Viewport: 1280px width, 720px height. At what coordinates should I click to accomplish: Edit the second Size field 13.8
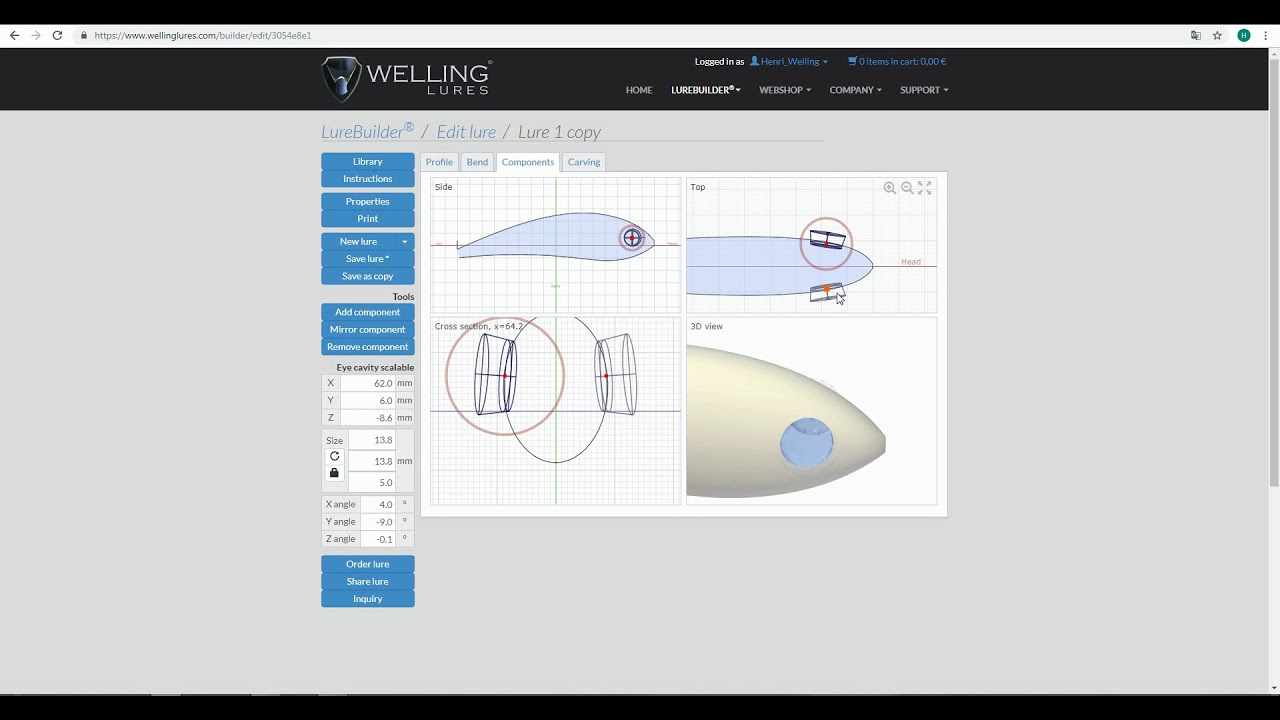pyautogui.click(x=372, y=461)
